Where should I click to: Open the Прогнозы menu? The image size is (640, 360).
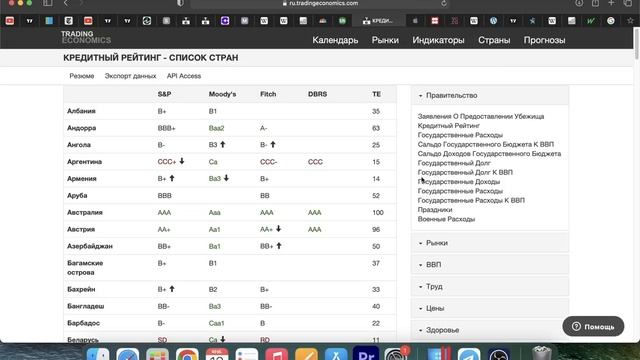[544, 40]
